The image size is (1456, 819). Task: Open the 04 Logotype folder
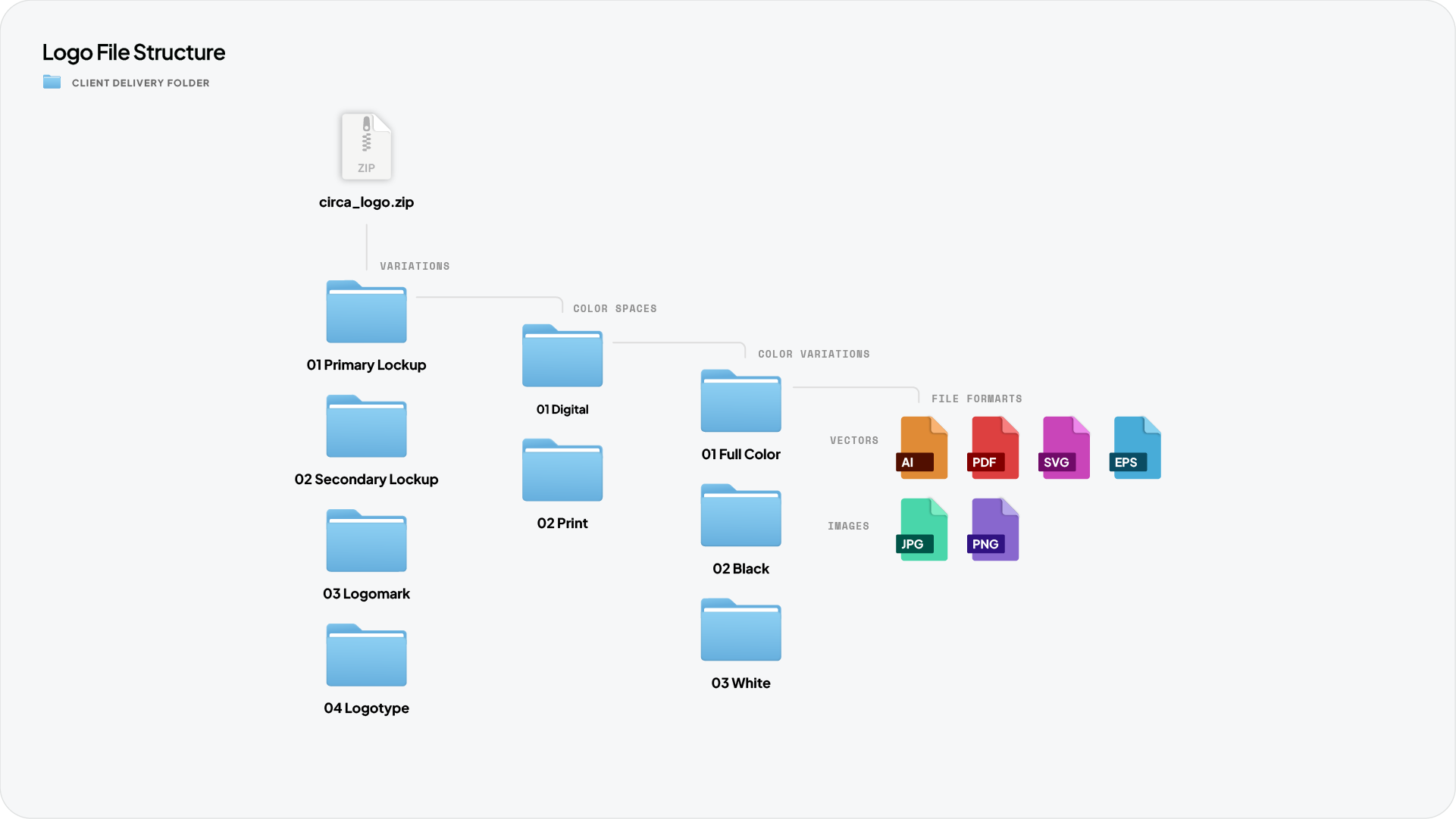(367, 655)
